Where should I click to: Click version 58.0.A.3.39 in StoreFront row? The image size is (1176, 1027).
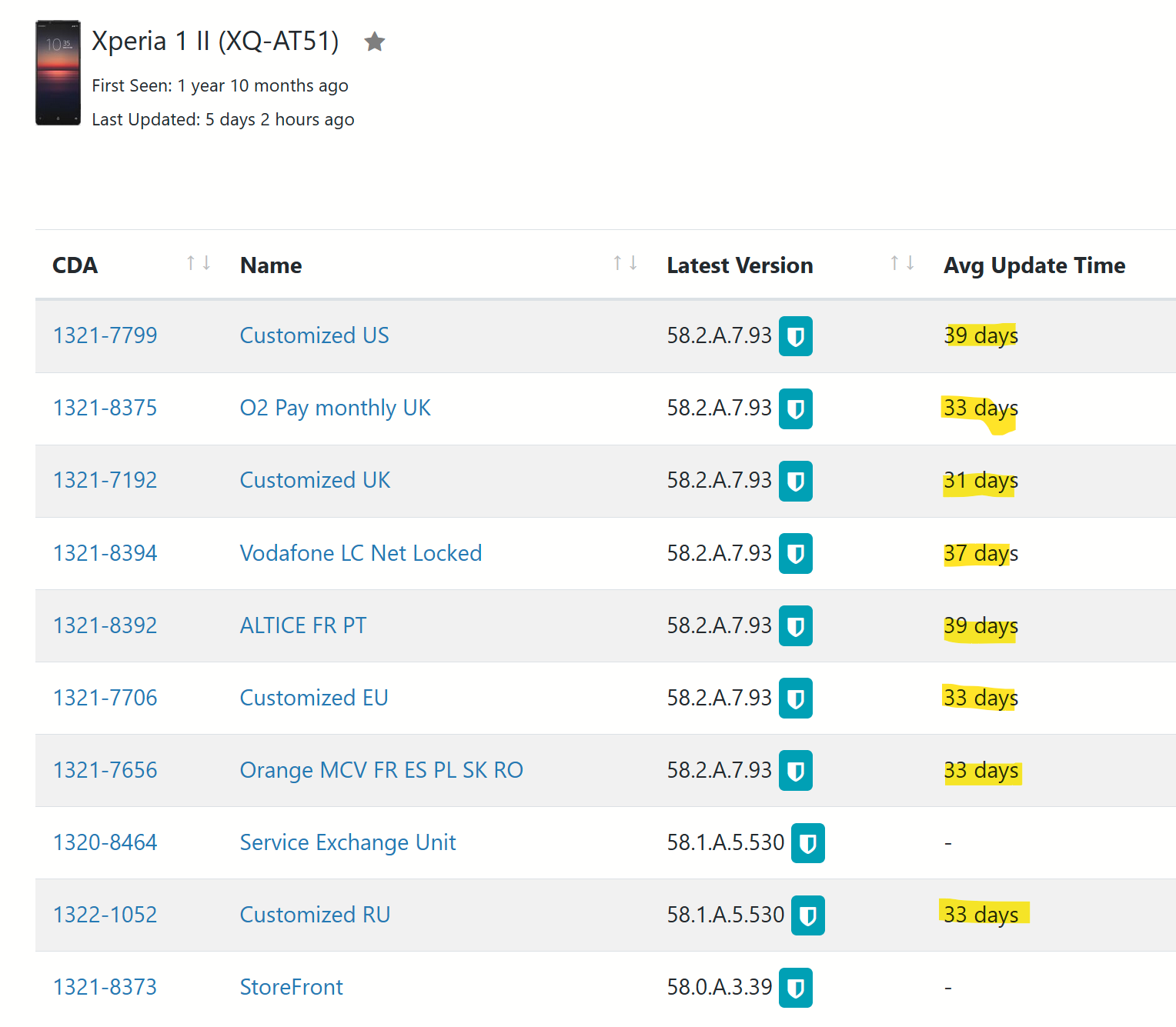coord(719,987)
